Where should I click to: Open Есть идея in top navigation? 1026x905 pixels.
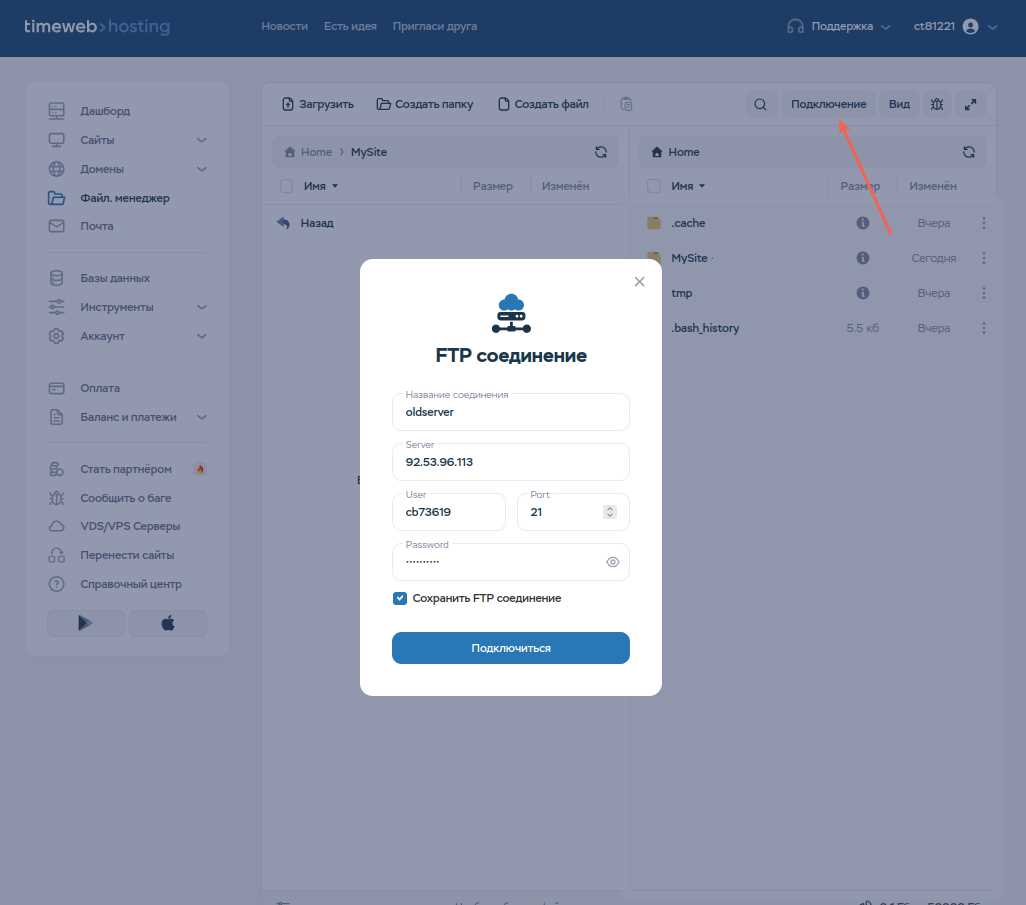pyautogui.click(x=350, y=26)
